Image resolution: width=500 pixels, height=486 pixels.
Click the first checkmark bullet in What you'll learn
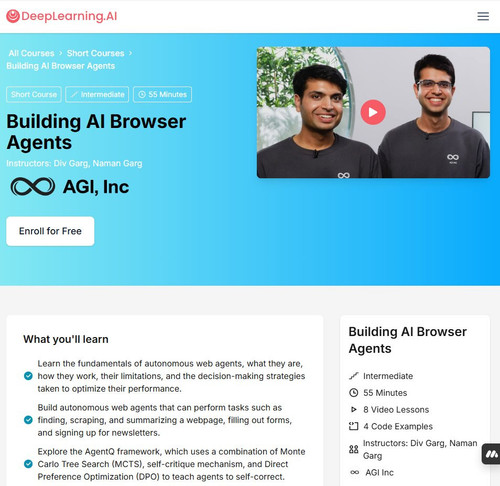pos(28,376)
